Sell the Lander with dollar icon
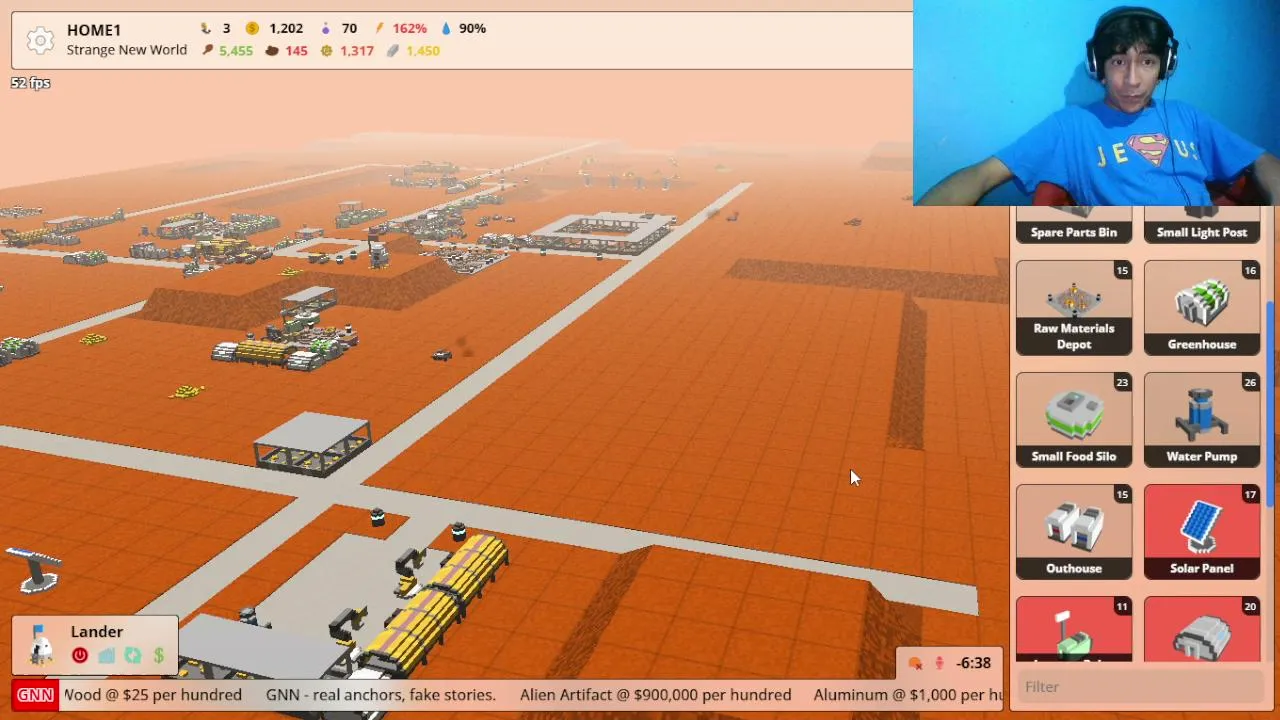The image size is (1280, 720). (x=158, y=656)
